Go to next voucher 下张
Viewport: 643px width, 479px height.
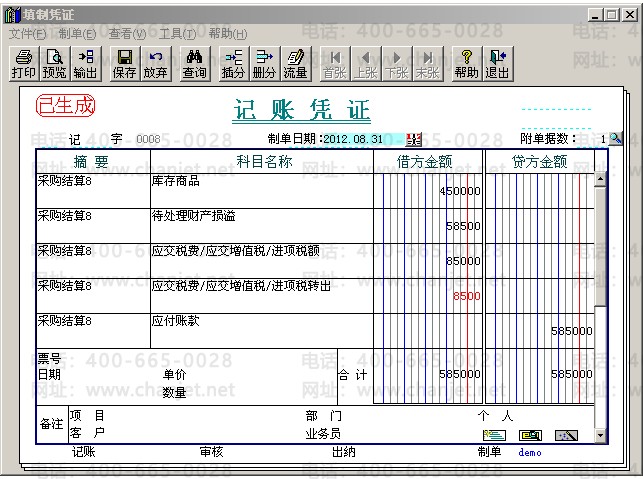(x=397, y=64)
